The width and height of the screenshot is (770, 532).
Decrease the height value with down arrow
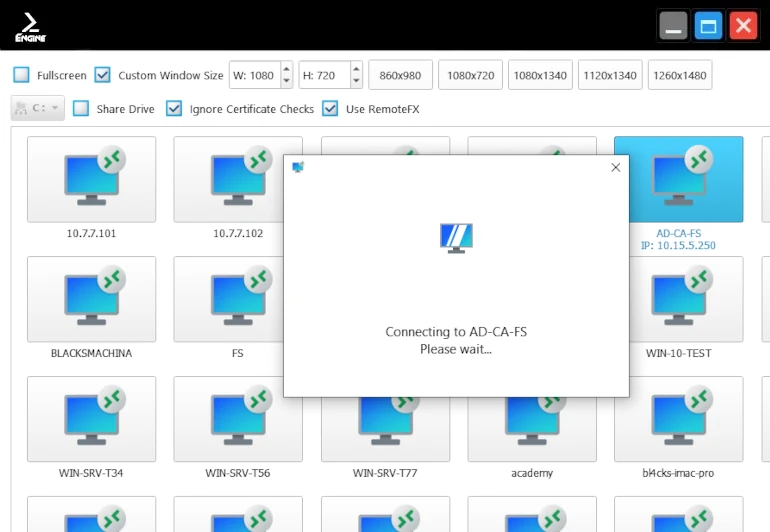357,82
